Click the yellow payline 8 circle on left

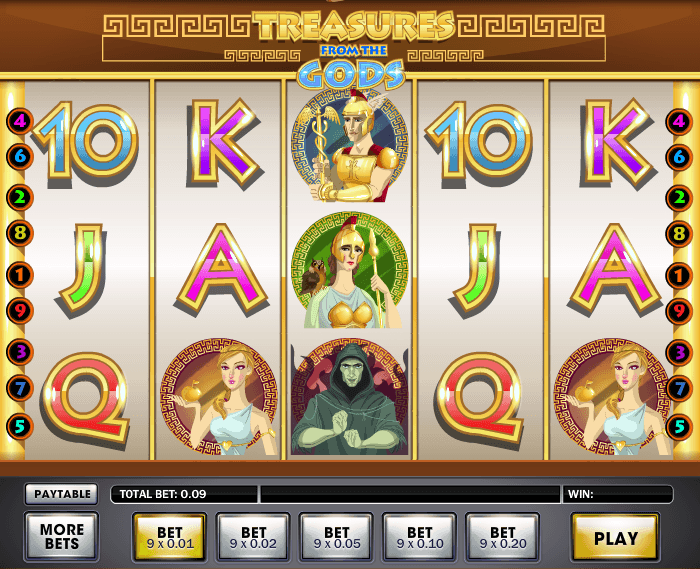tap(20, 233)
